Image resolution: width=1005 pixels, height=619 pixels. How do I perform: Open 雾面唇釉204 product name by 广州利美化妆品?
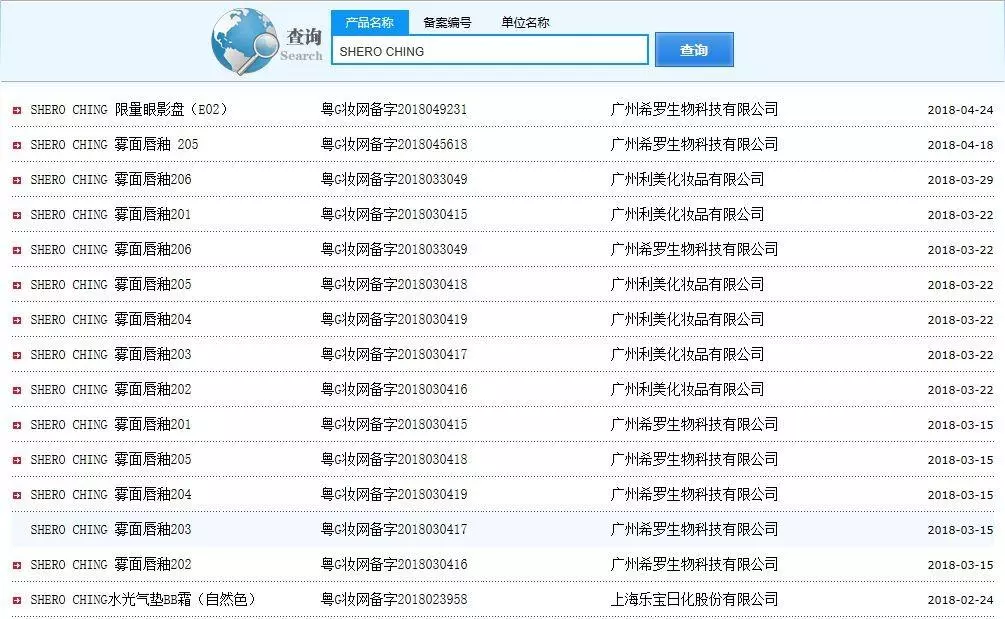click(x=111, y=320)
